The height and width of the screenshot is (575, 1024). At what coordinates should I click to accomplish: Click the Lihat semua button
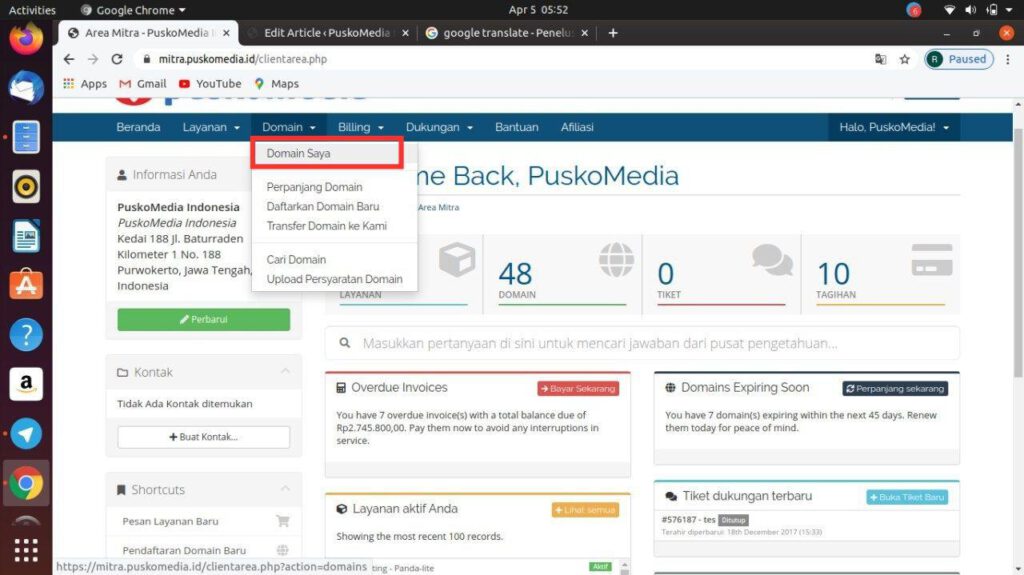tap(585, 510)
